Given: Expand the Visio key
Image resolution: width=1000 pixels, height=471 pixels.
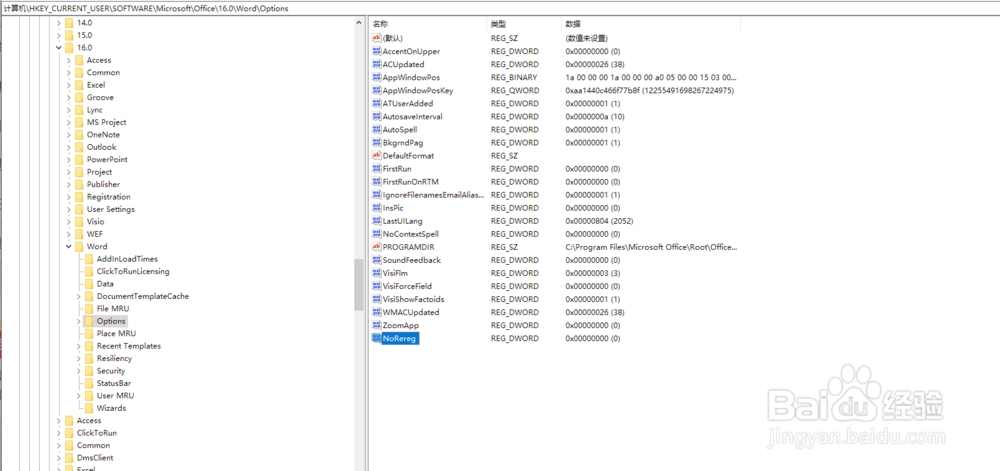Looking at the screenshot, I should tap(69, 222).
